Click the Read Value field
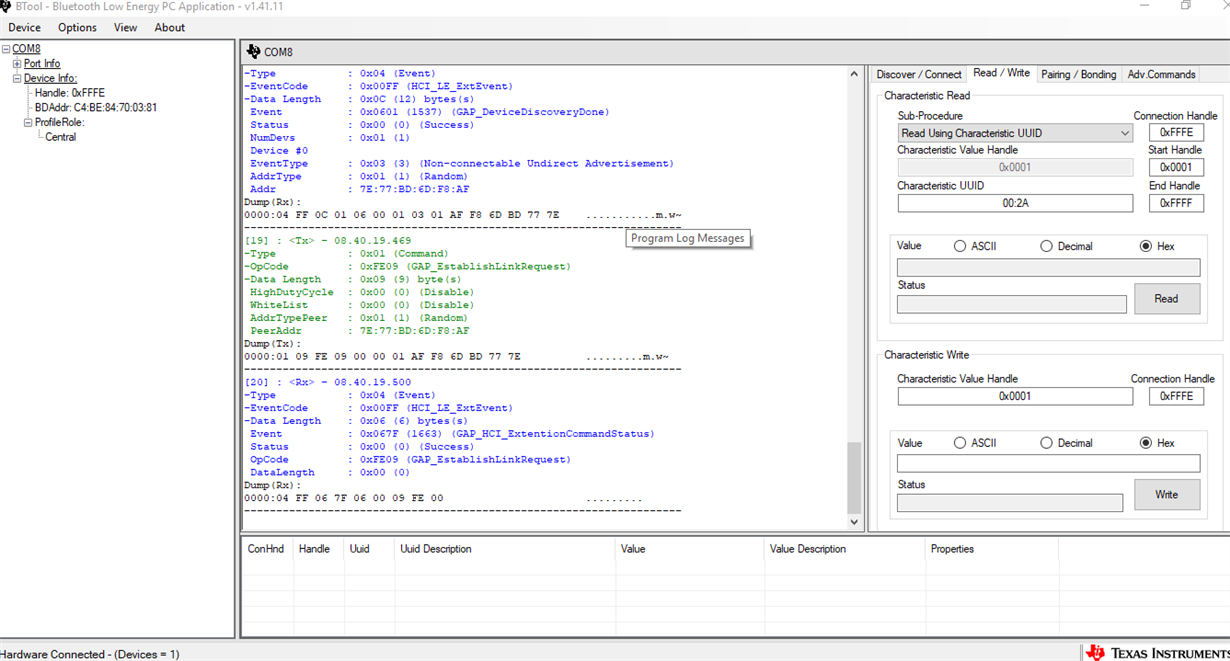 [1048, 268]
